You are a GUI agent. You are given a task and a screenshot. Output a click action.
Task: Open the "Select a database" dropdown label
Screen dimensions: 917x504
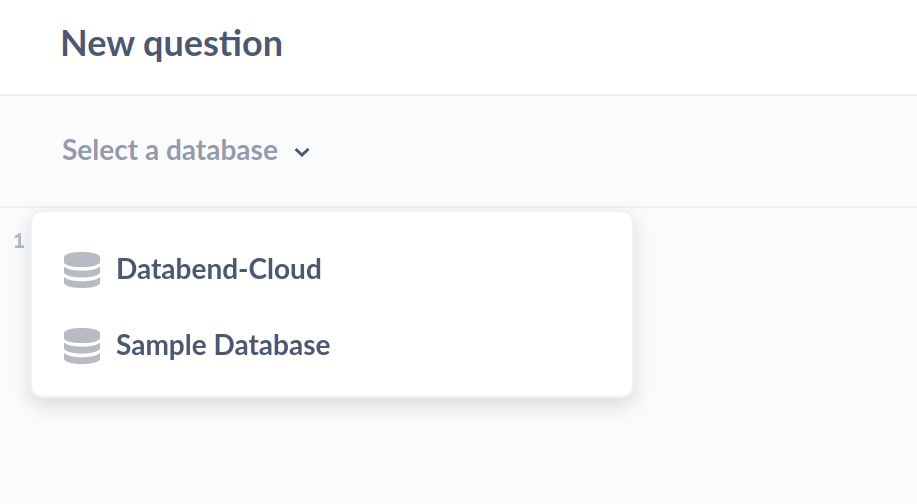point(170,151)
